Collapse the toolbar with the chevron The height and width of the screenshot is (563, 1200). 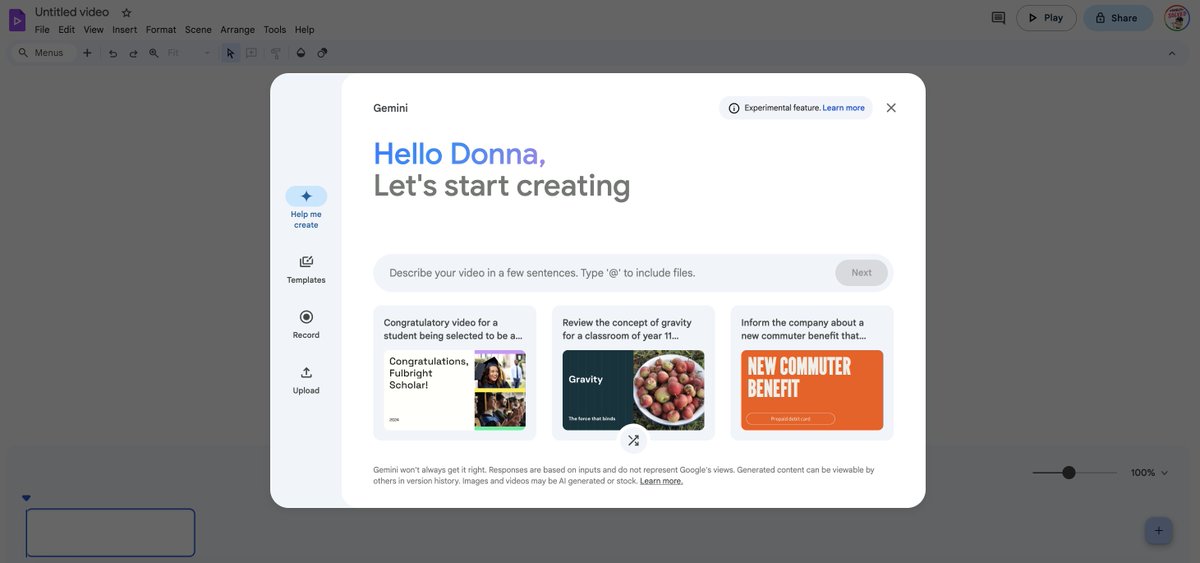tap(1172, 53)
